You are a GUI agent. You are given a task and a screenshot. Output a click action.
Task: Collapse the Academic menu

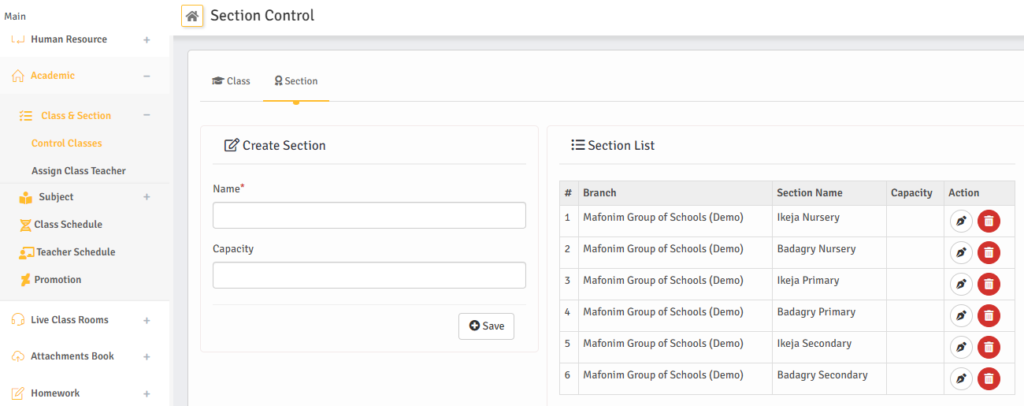(147, 76)
